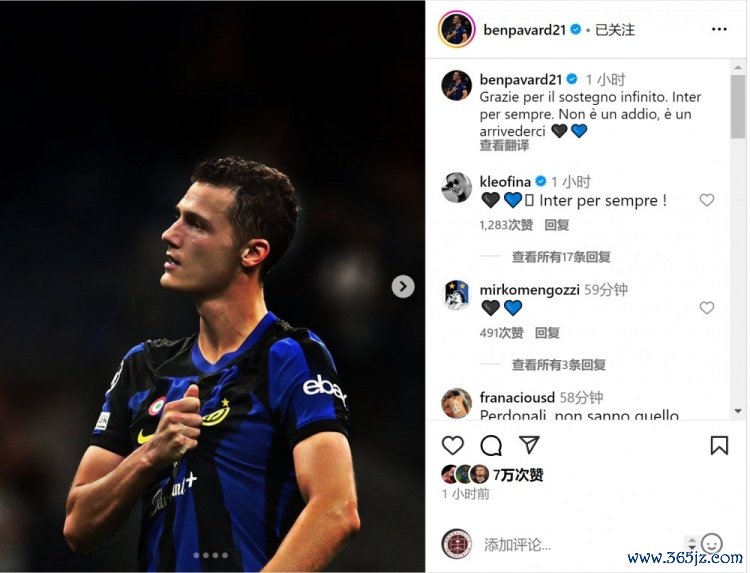
Task: Go to next photo arrow
Action: coord(403,286)
